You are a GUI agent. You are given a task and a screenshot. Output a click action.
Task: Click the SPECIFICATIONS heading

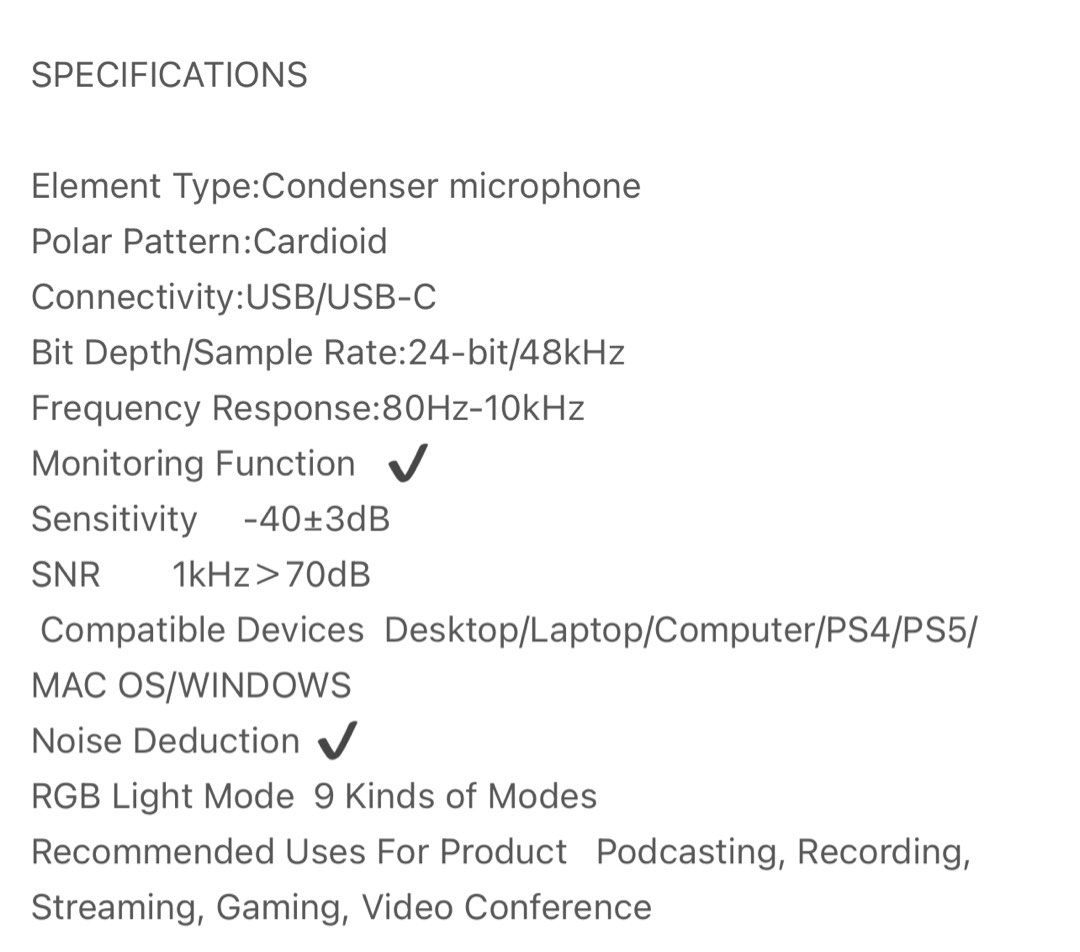169,75
